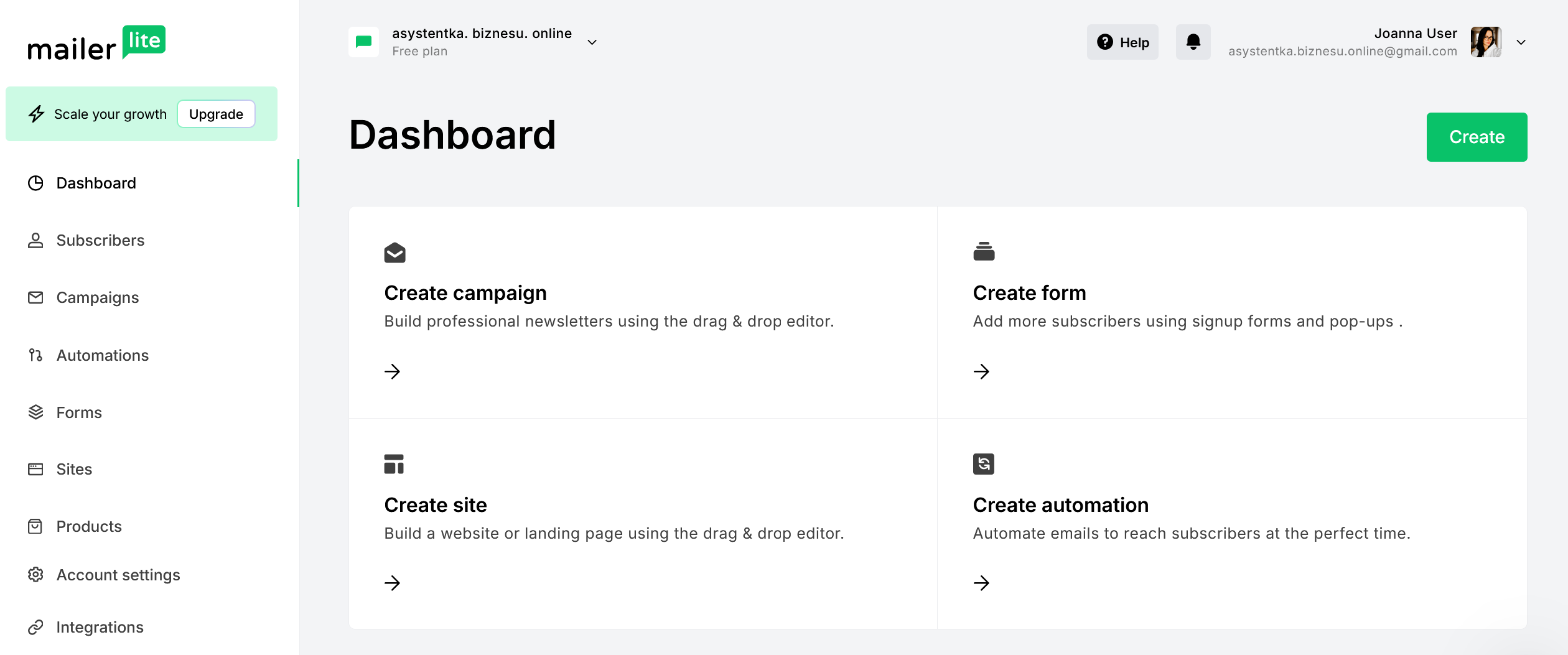1568x655 pixels.
Task: Select the Subscribers sidebar icon
Action: [x=35, y=240]
